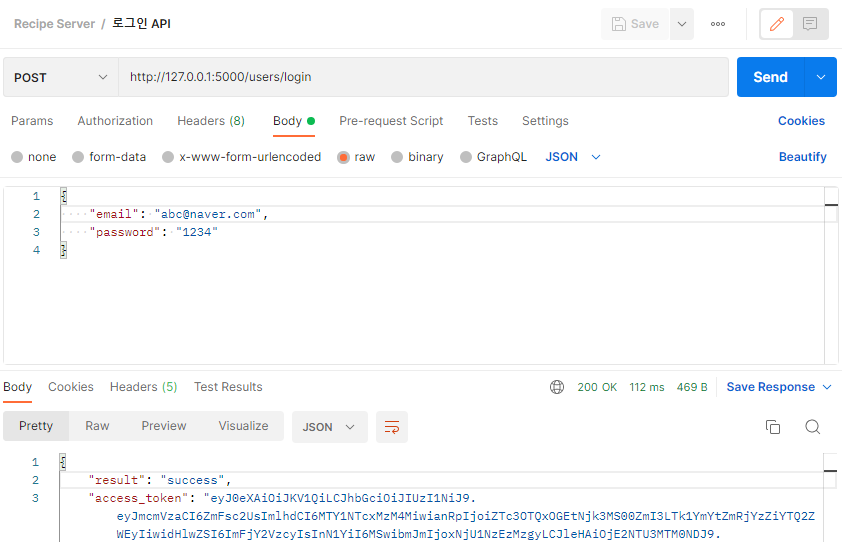The width and height of the screenshot is (842, 542).
Task: Click the Beautify link
Action: pyautogui.click(x=803, y=157)
